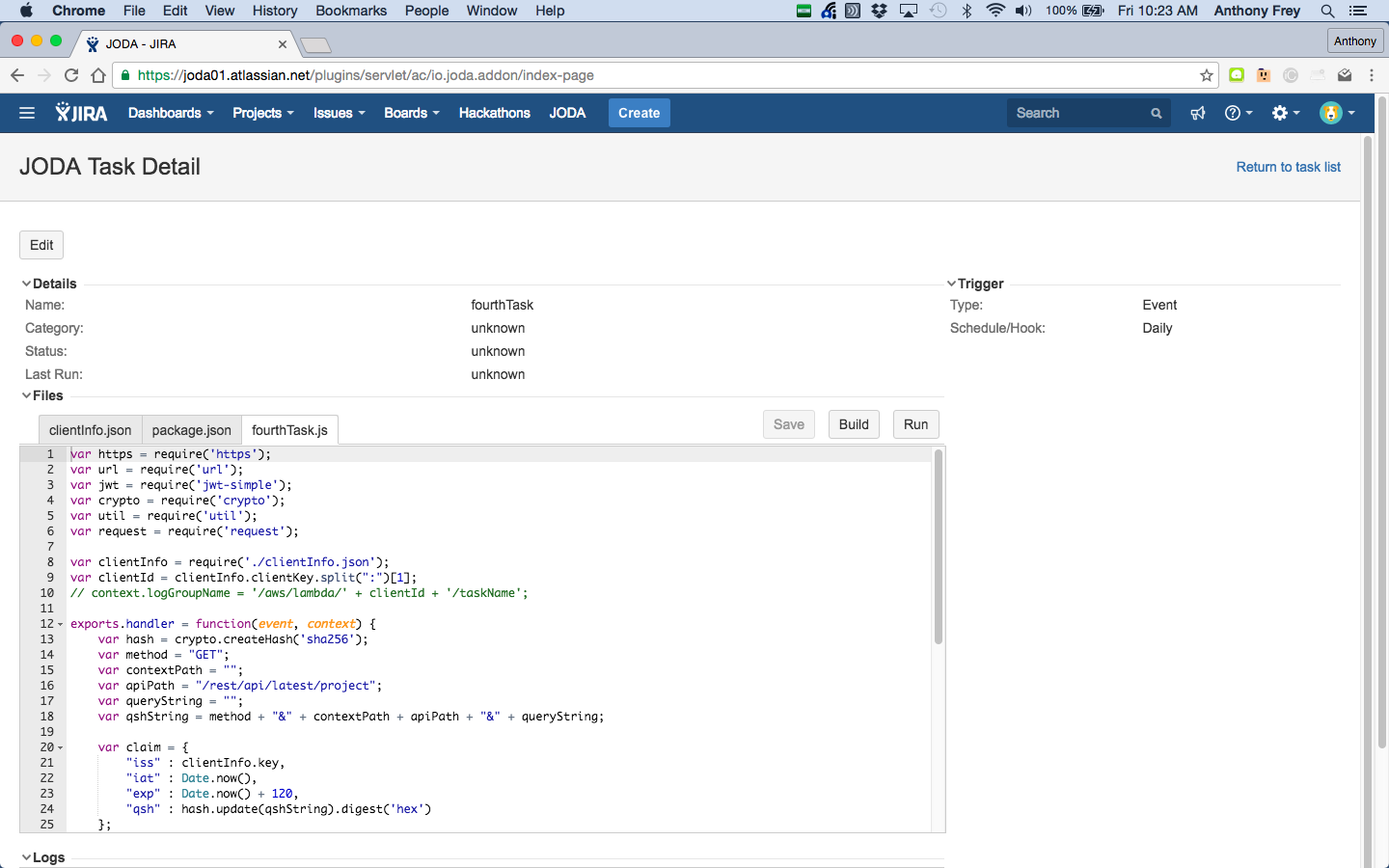Fold code at line 12 arrow
1389x868 pixels.
point(61,624)
